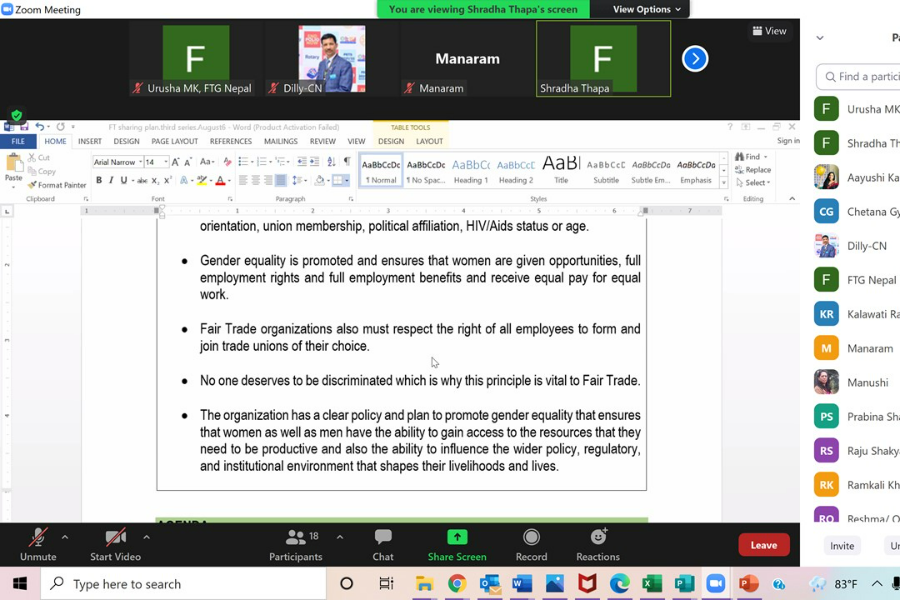900x600 pixels.
Task: Apply the Heading 1 style
Action: [470, 171]
